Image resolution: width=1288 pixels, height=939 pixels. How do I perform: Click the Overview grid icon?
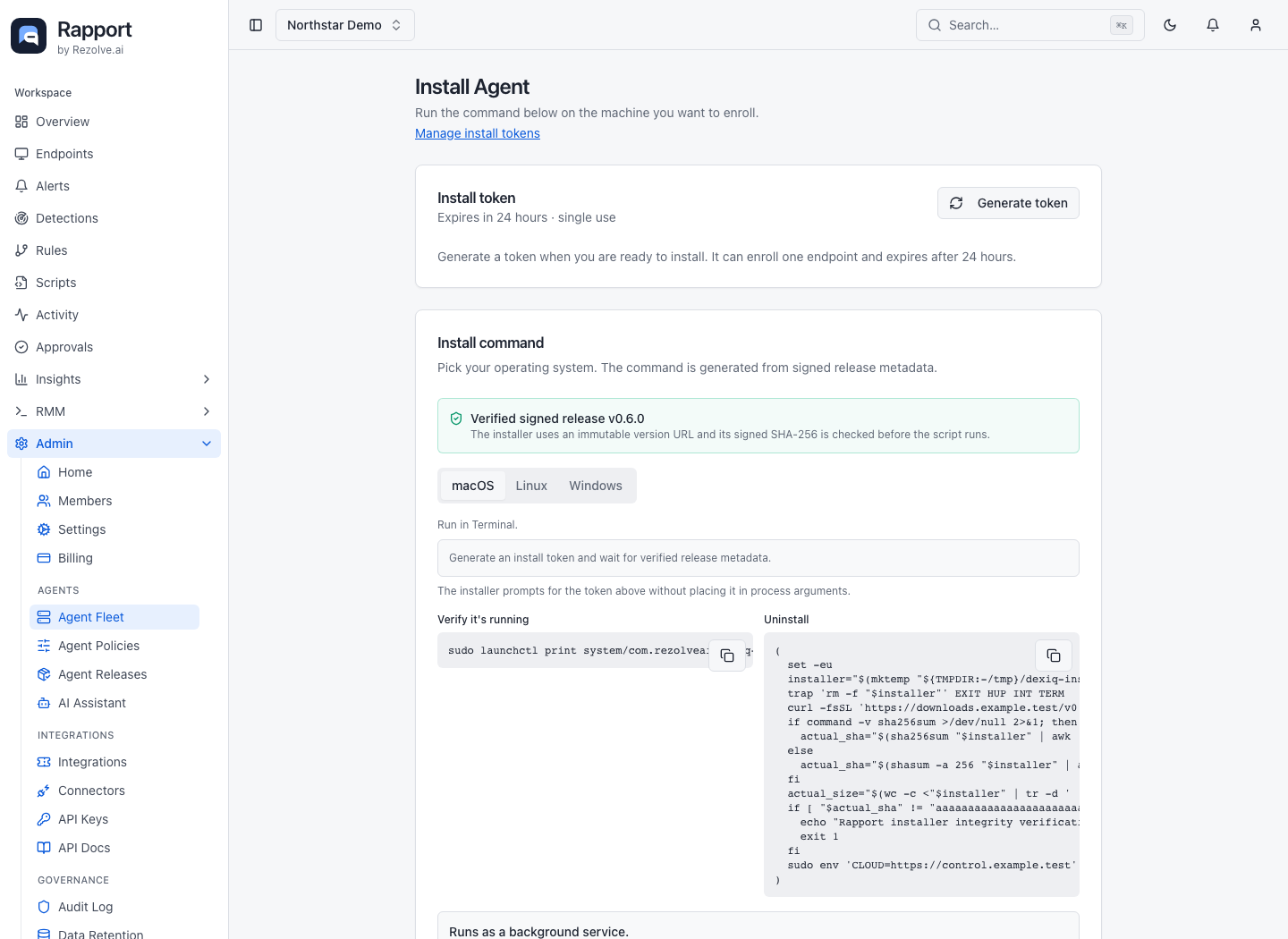point(21,122)
